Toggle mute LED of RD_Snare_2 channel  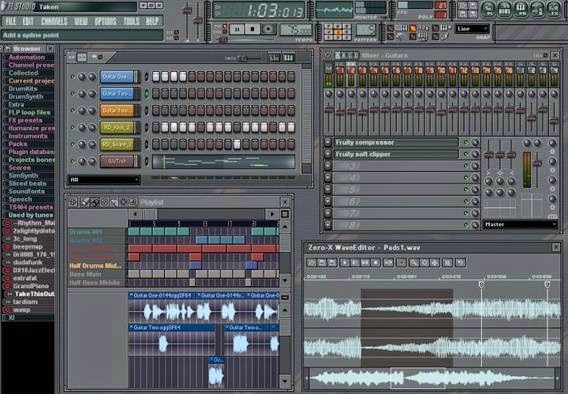pos(72,144)
